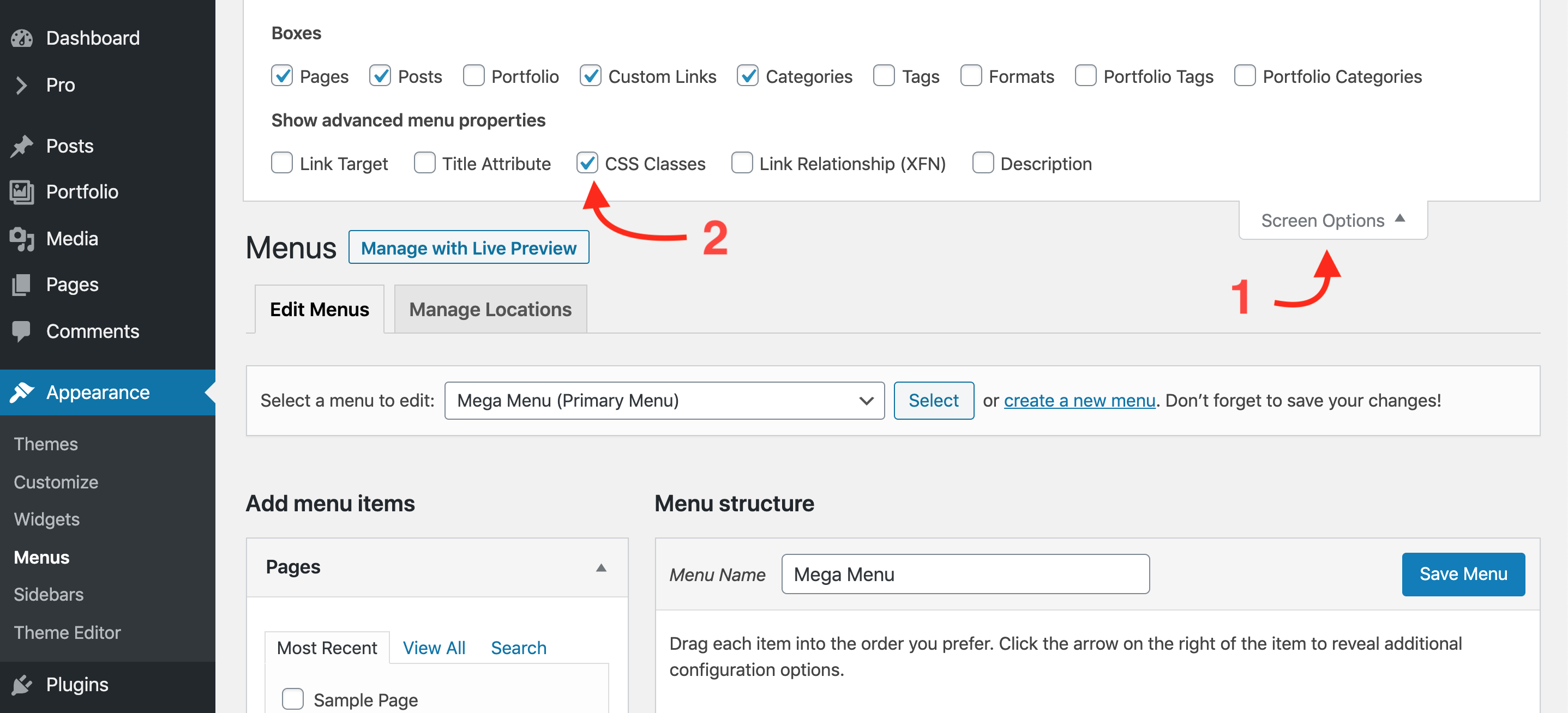
Task: Enable the Link Target checkbox
Action: pos(282,163)
